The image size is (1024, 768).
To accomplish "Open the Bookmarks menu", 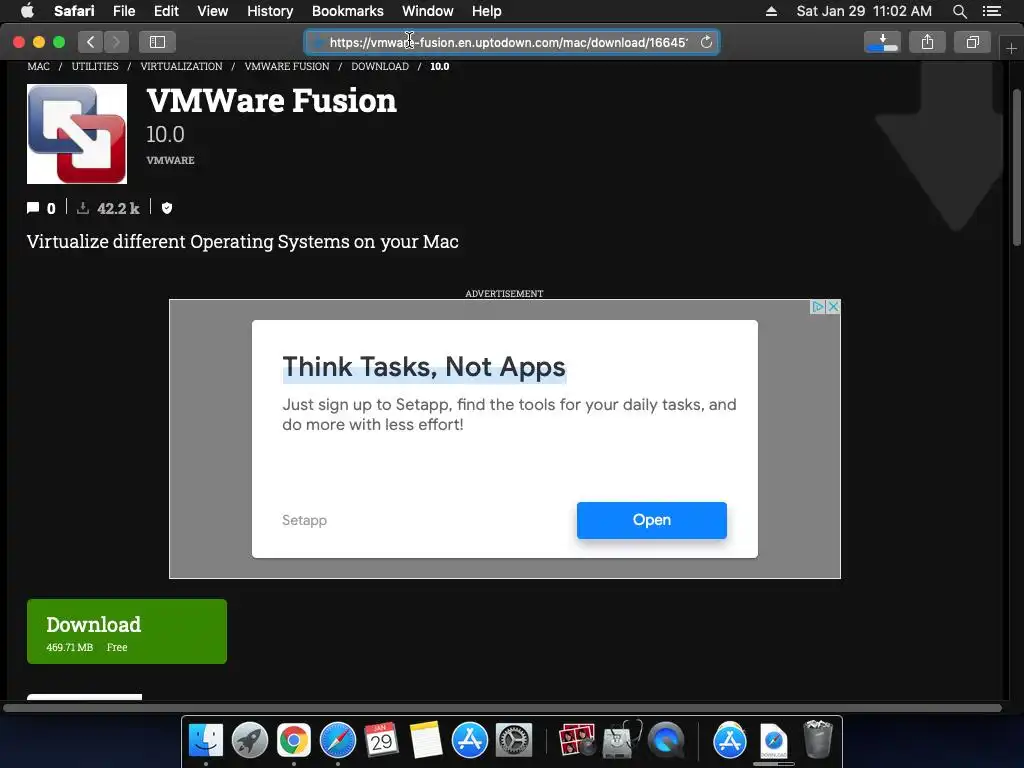I will pyautogui.click(x=347, y=11).
